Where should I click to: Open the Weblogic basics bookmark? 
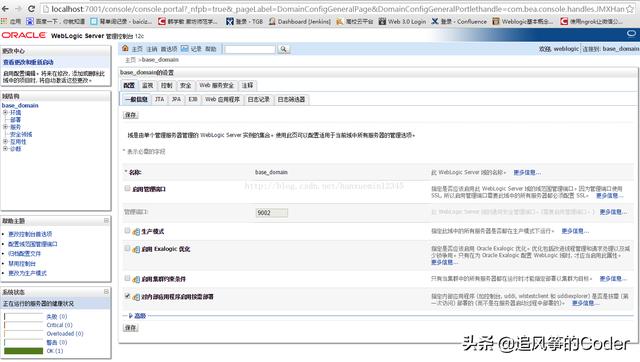click(x=522, y=21)
